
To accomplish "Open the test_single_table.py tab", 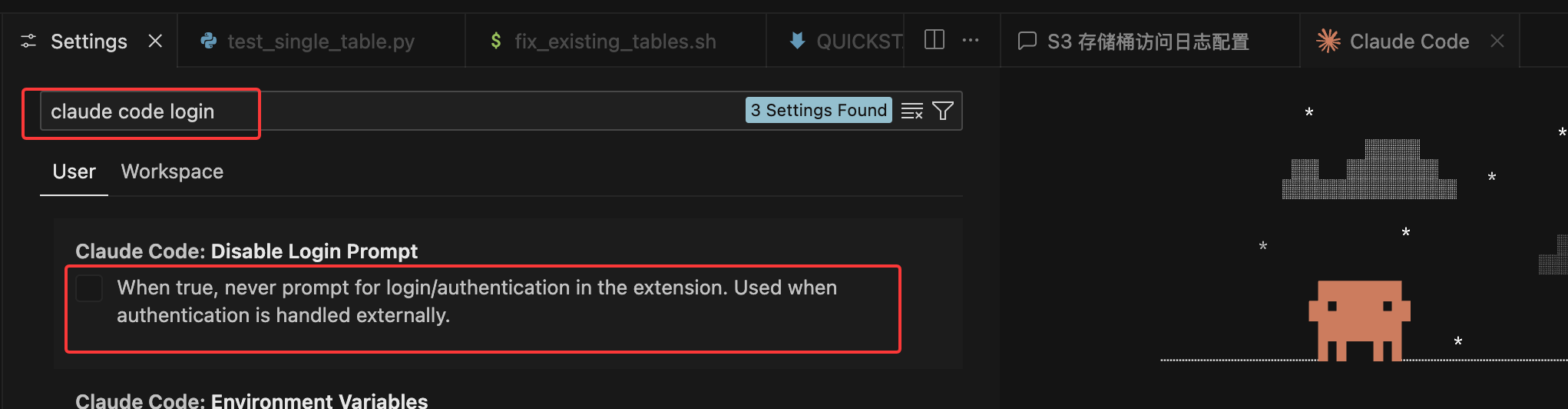I will pyautogui.click(x=320, y=42).
